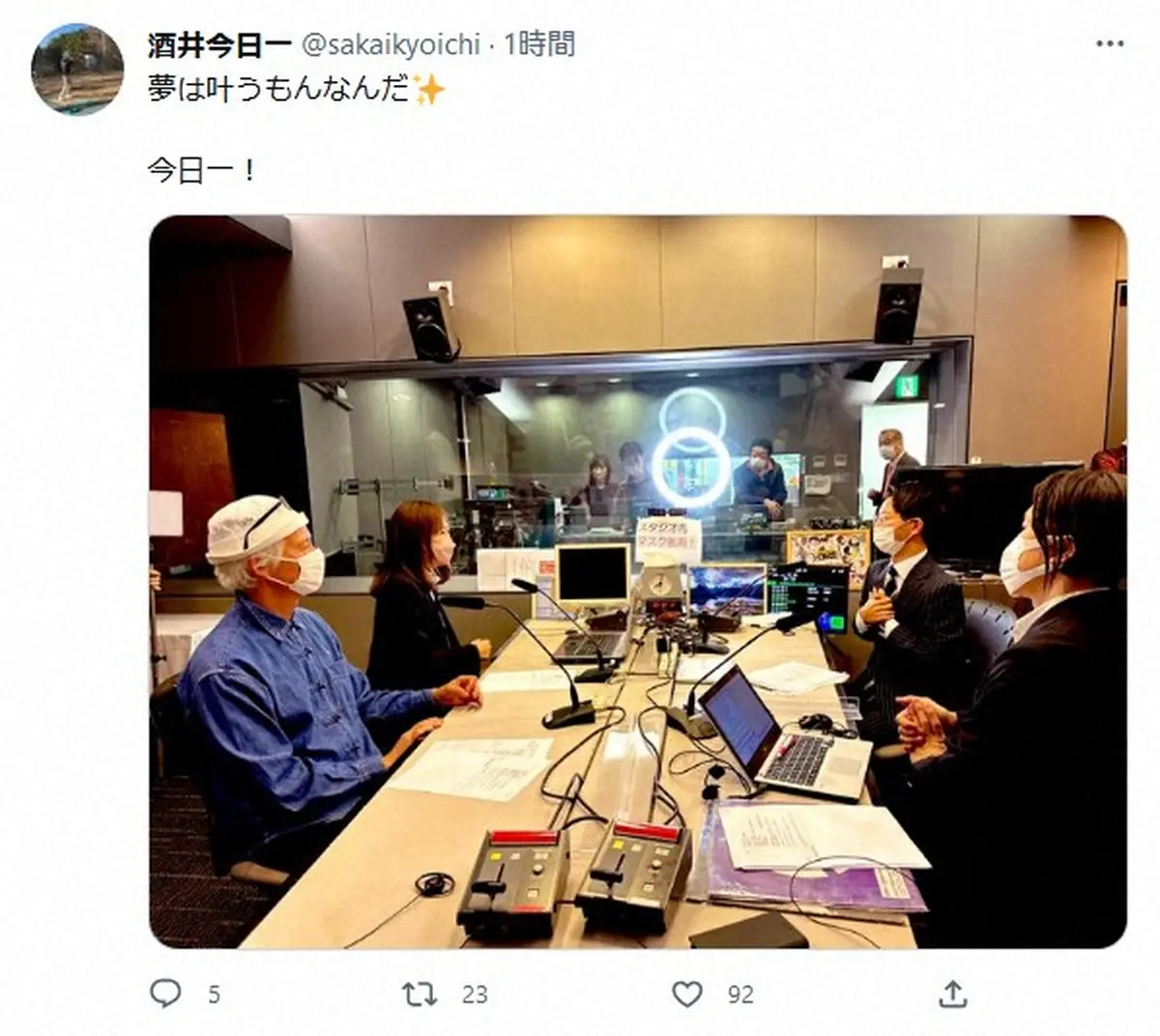Open the radio studio photo attachment
The width and height of the screenshot is (1160, 1036).
638,582
